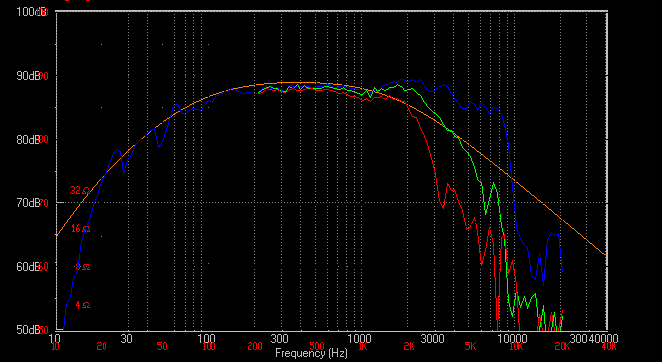
Task: Click the red "500" frequency tick label
Action: tap(317, 347)
